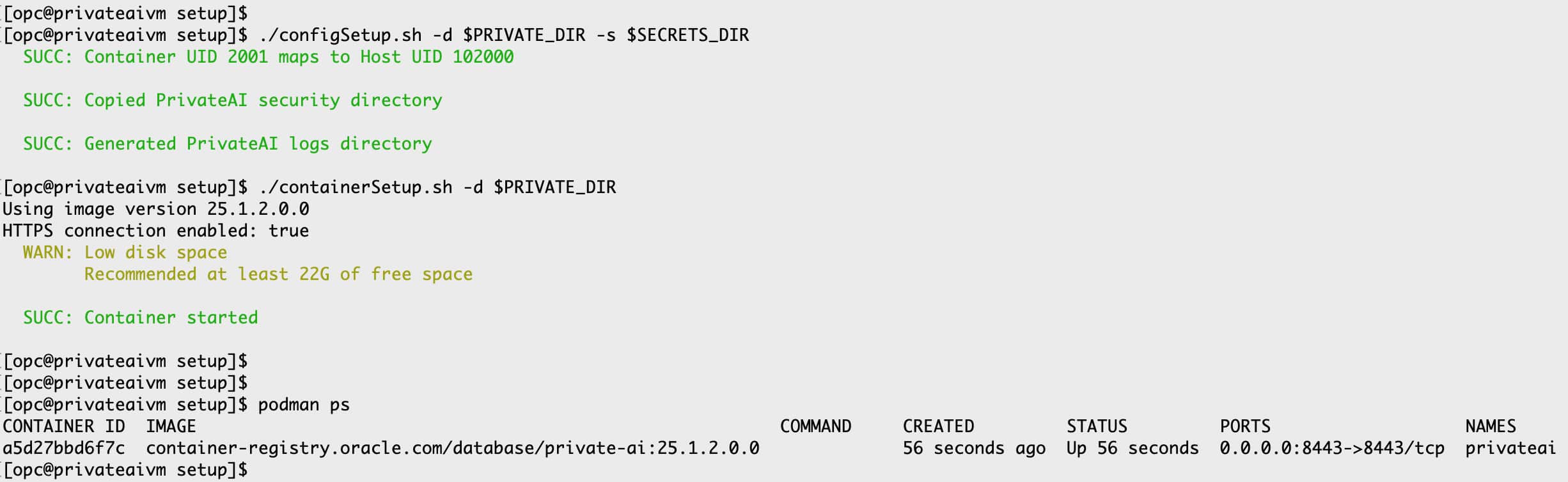The height and width of the screenshot is (482, 1568).
Task: Click the PORTS column header
Action: 1245,426
